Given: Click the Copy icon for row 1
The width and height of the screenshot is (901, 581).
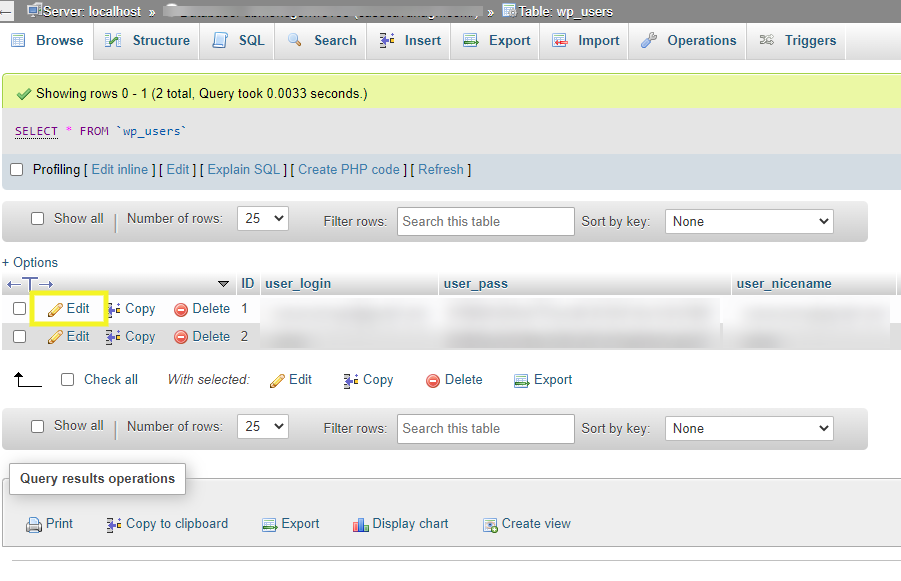Looking at the screenshot, I should pyautogui.click(x=113, y=309).
